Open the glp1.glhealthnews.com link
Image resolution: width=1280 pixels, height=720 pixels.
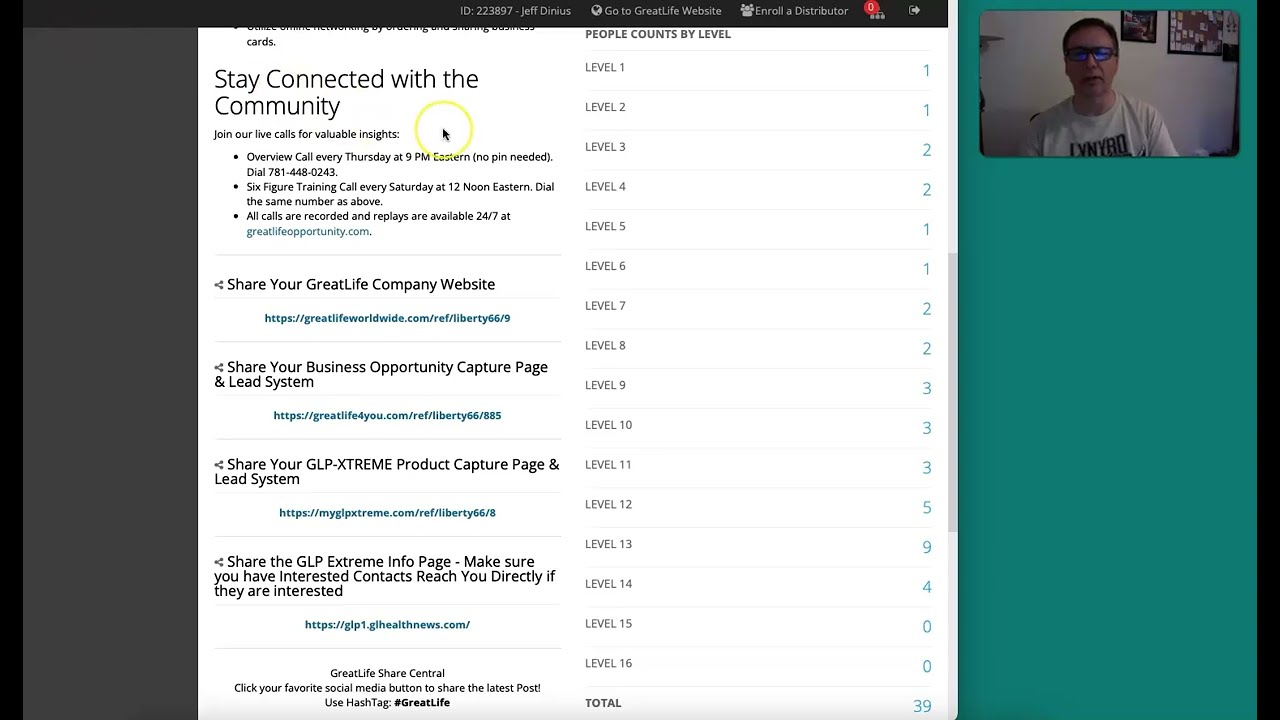click(x=387, y=624)
